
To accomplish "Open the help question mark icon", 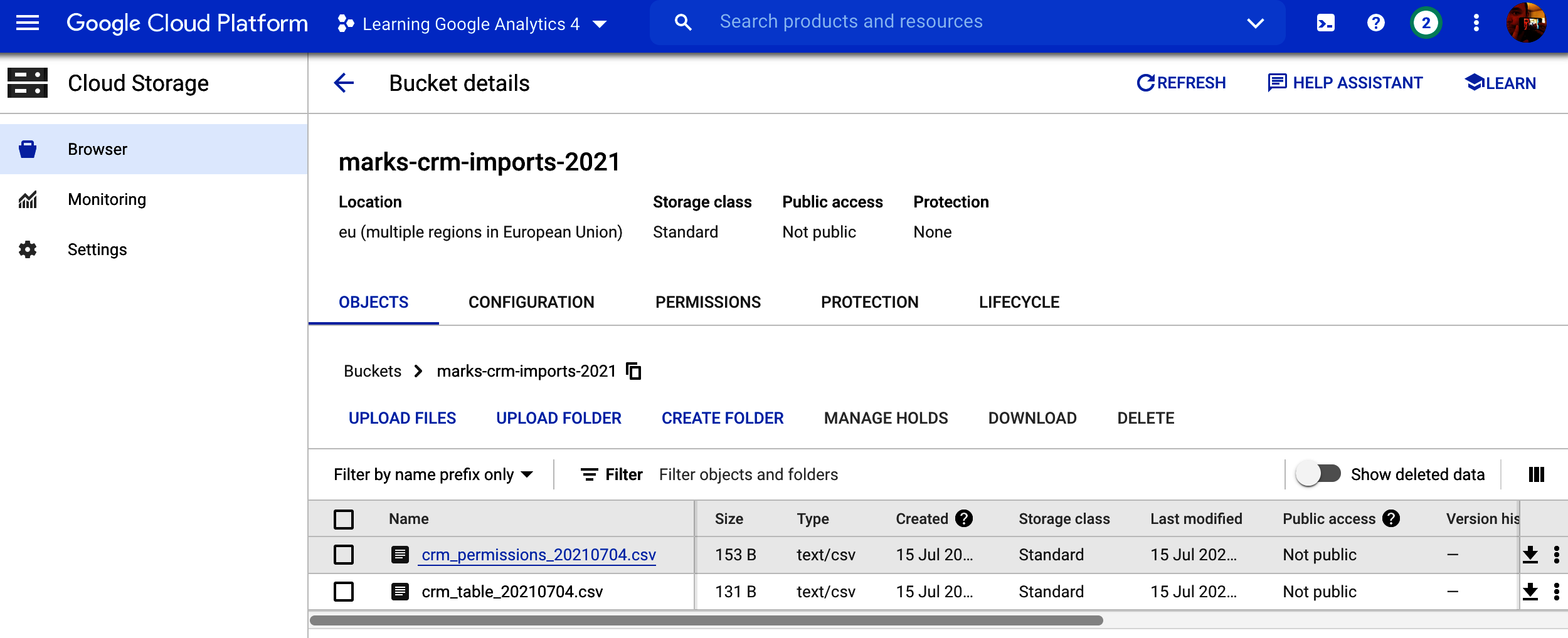I will (1375, 23).
